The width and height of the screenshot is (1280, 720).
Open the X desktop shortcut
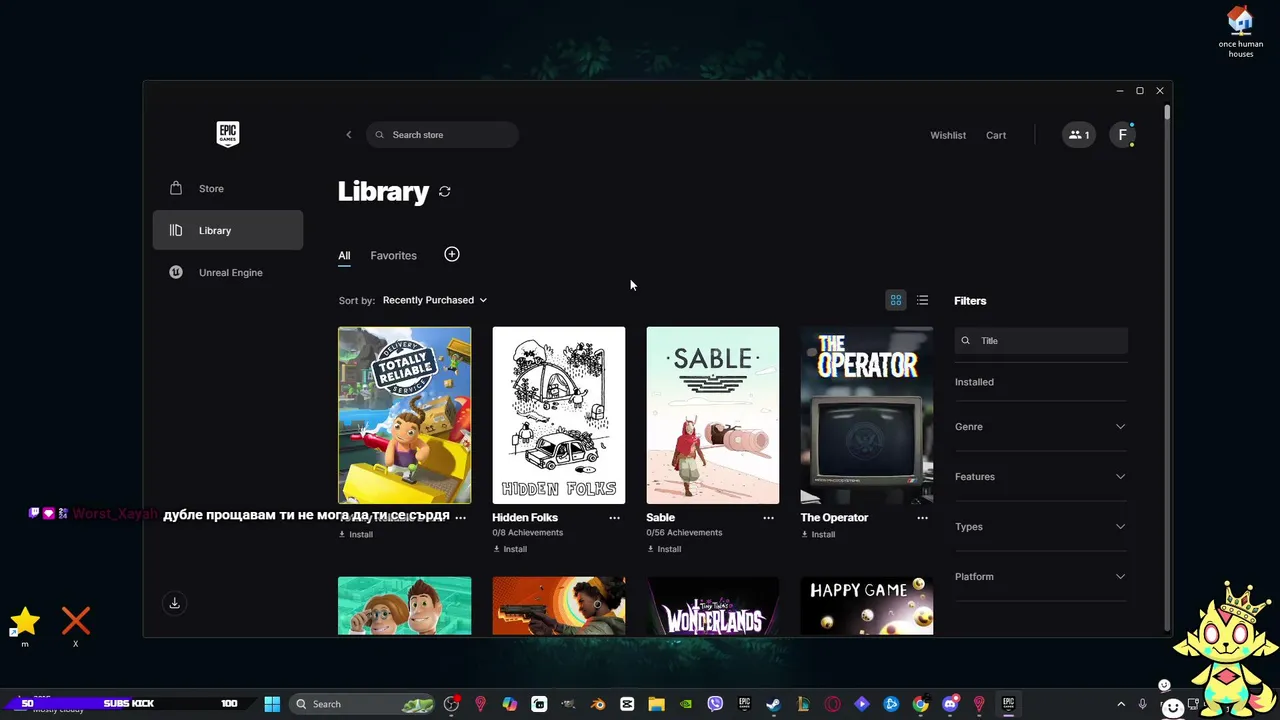click(76, 627)
